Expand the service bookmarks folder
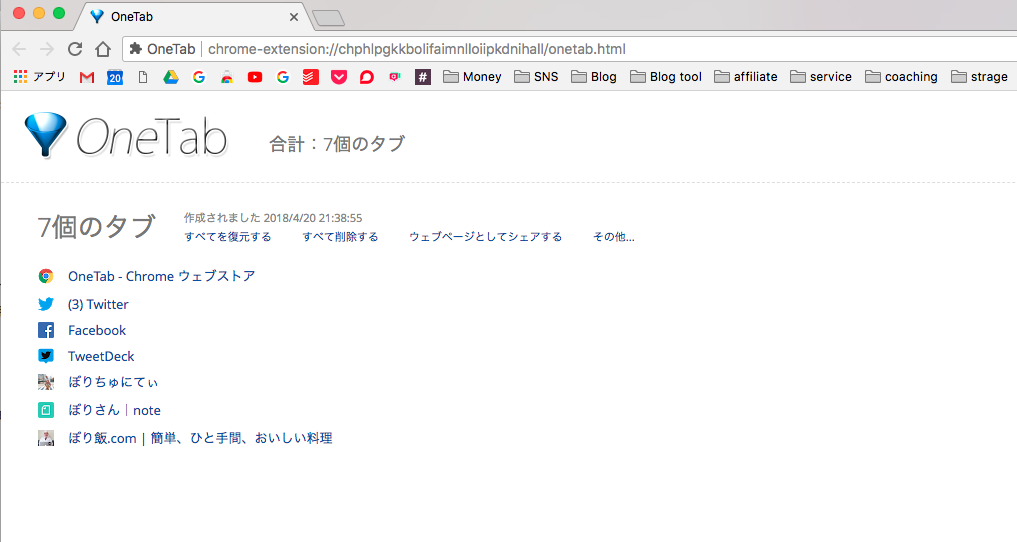 tap(820, 77)
